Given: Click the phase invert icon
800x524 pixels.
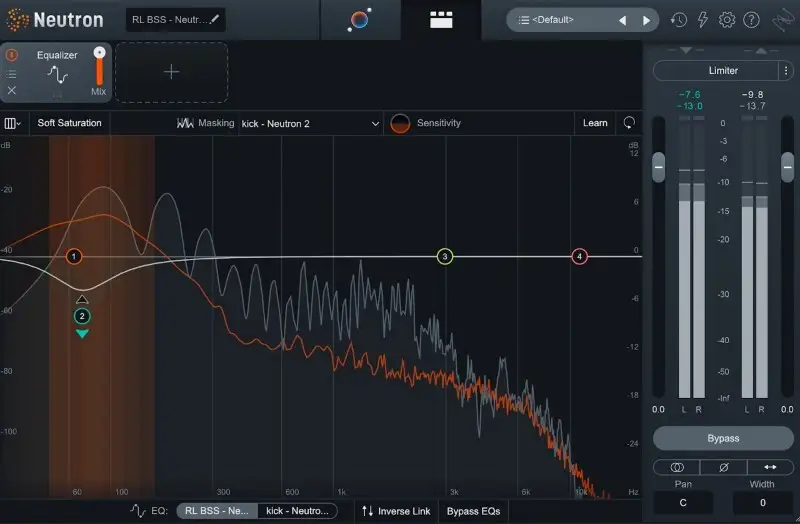Looking at the screenshot, I should coord(723,467).
